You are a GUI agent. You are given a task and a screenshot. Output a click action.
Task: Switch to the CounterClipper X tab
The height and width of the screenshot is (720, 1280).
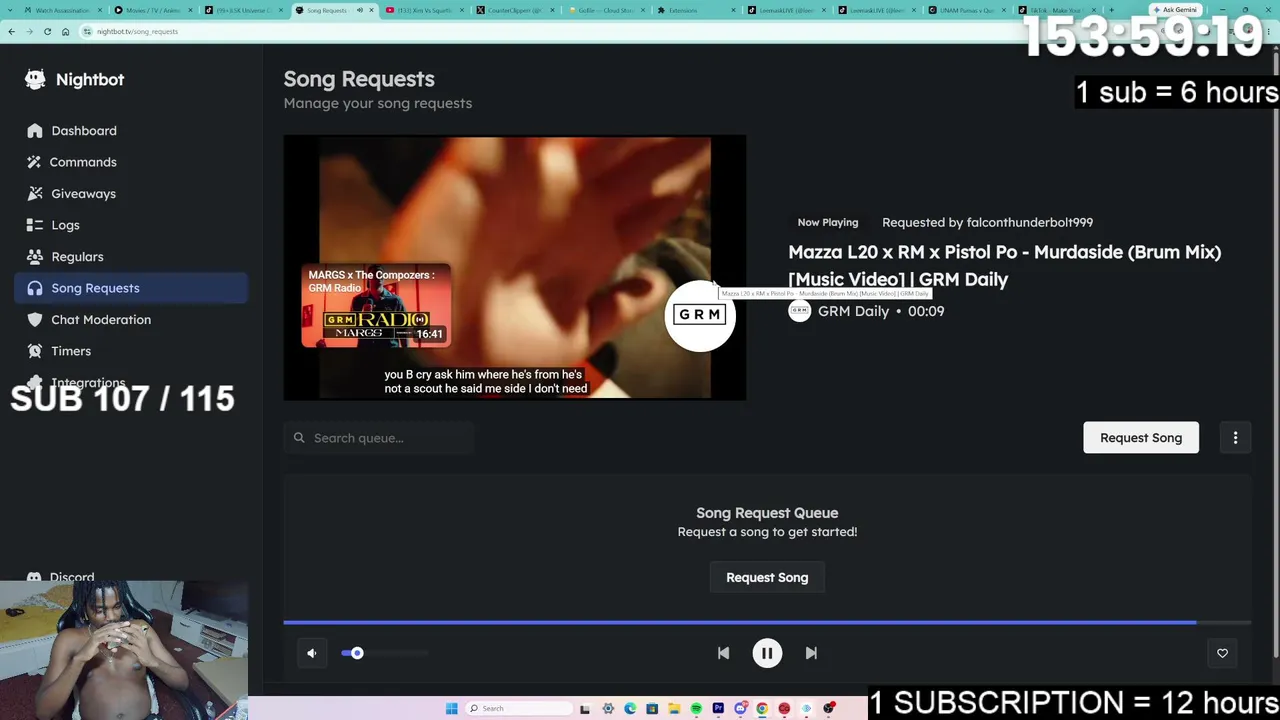coord(516,10)
